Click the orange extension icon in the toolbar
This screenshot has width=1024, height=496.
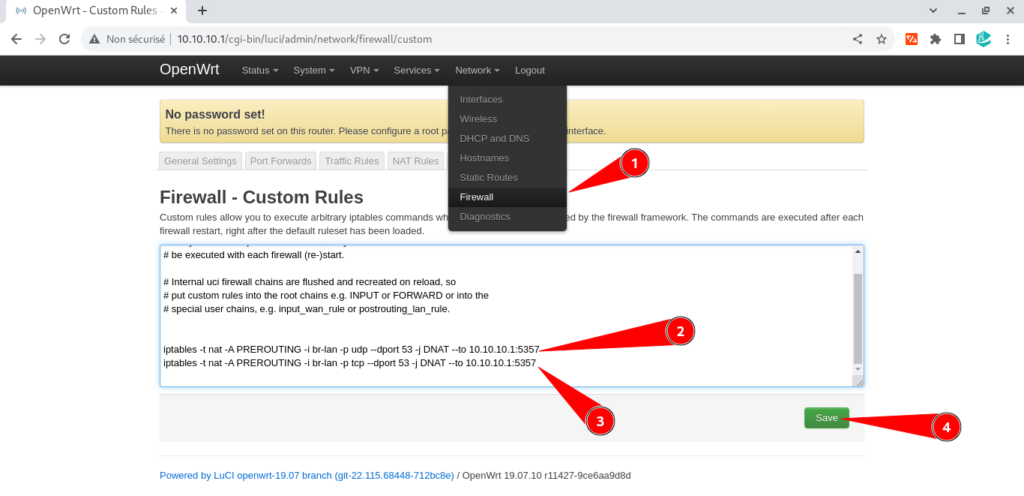pos(911,39)
